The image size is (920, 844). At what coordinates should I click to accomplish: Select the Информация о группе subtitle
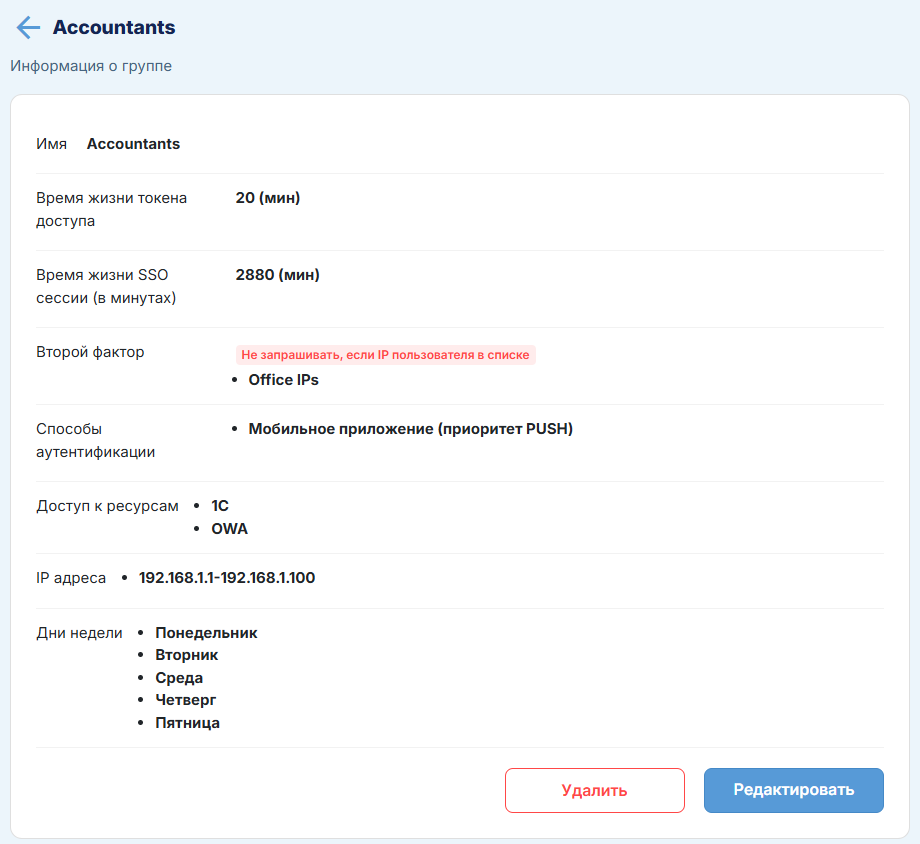[x=91, y=66]
